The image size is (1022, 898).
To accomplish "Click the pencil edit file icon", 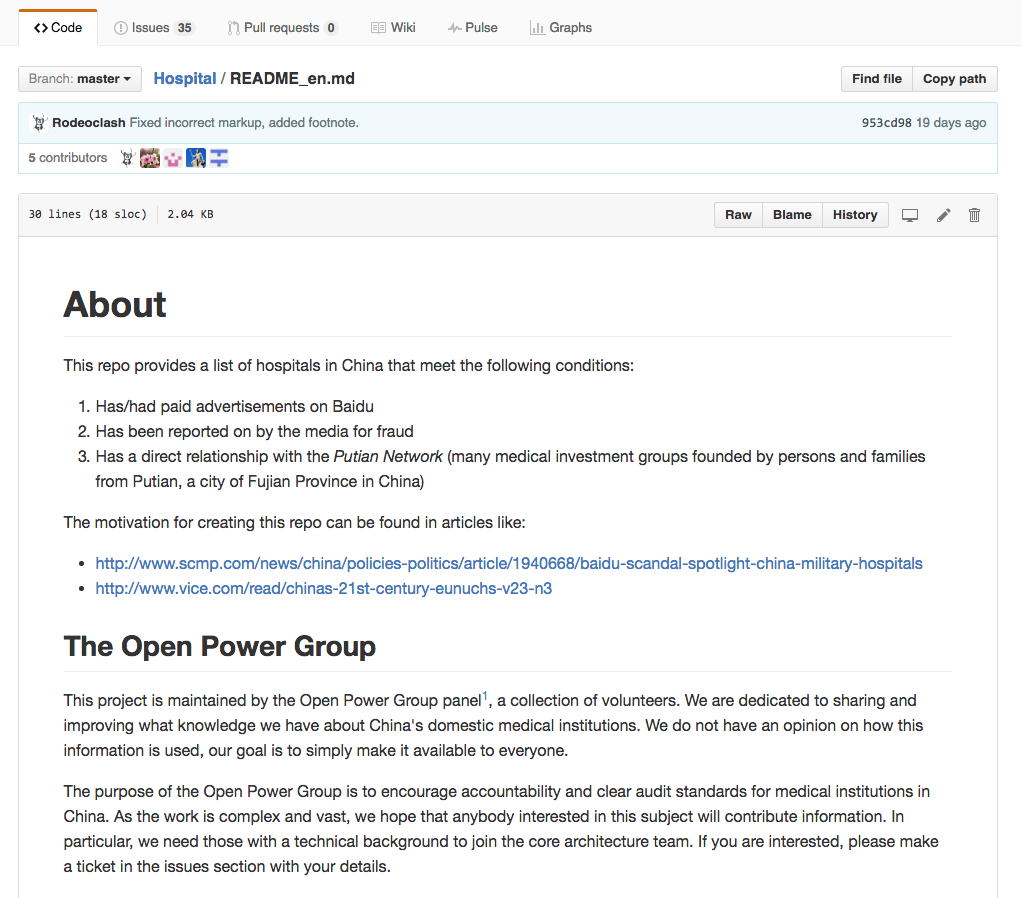I will [x=943, y=215].
